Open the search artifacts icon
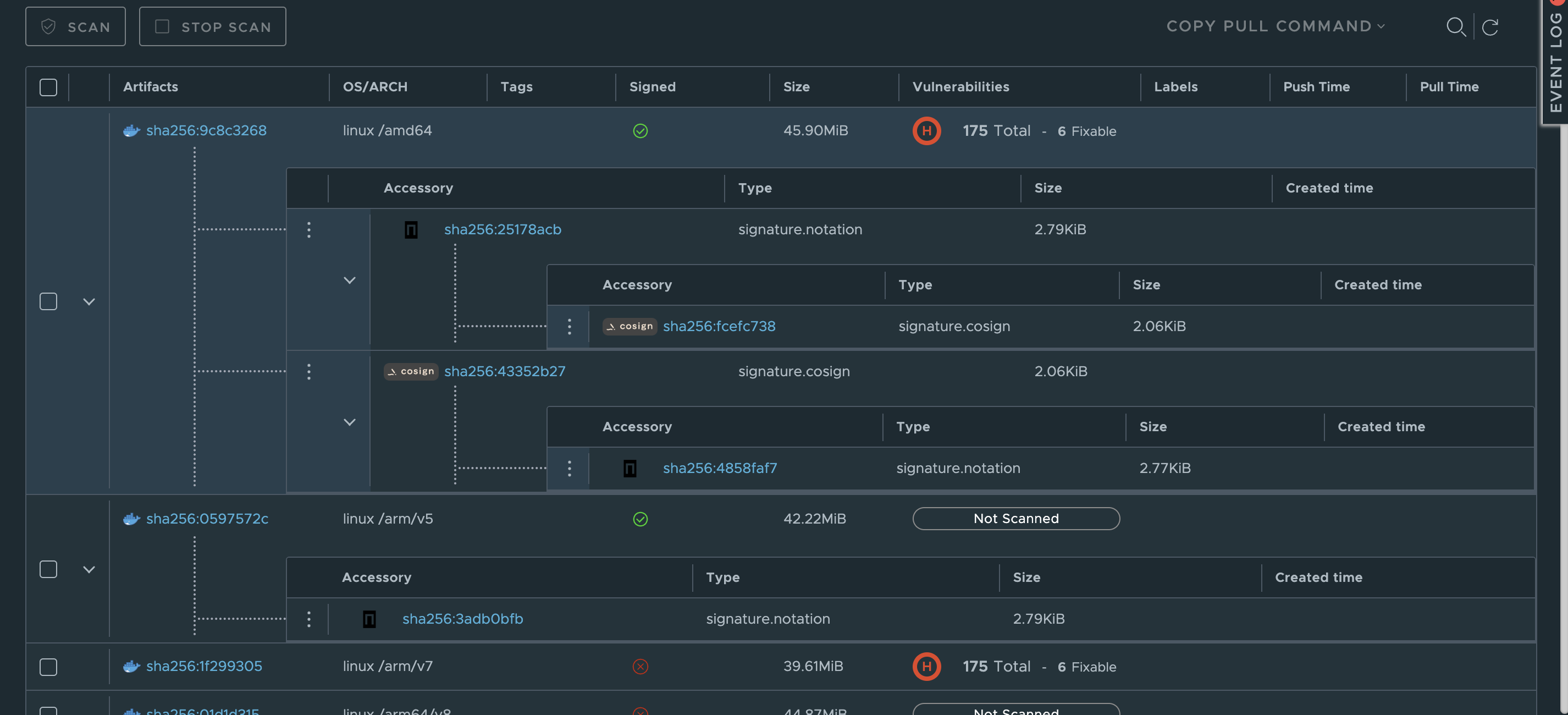This screenshot has height=715, width=1568. point(1456,27)
